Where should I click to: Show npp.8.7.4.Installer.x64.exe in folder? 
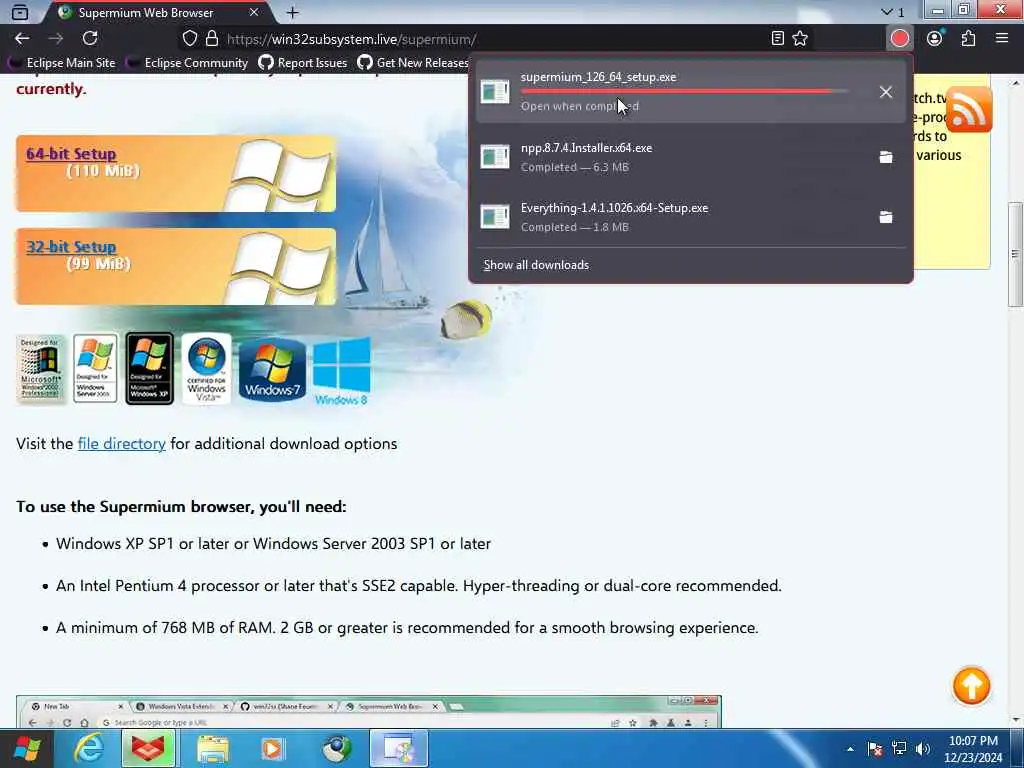click(x=886, y=157)
